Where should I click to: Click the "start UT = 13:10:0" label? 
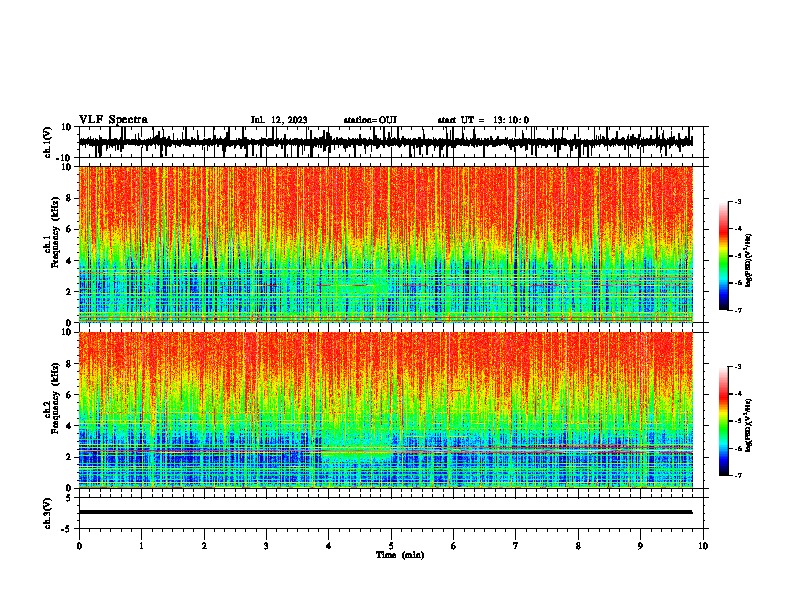pyautogui.click(x=483, y=120)
